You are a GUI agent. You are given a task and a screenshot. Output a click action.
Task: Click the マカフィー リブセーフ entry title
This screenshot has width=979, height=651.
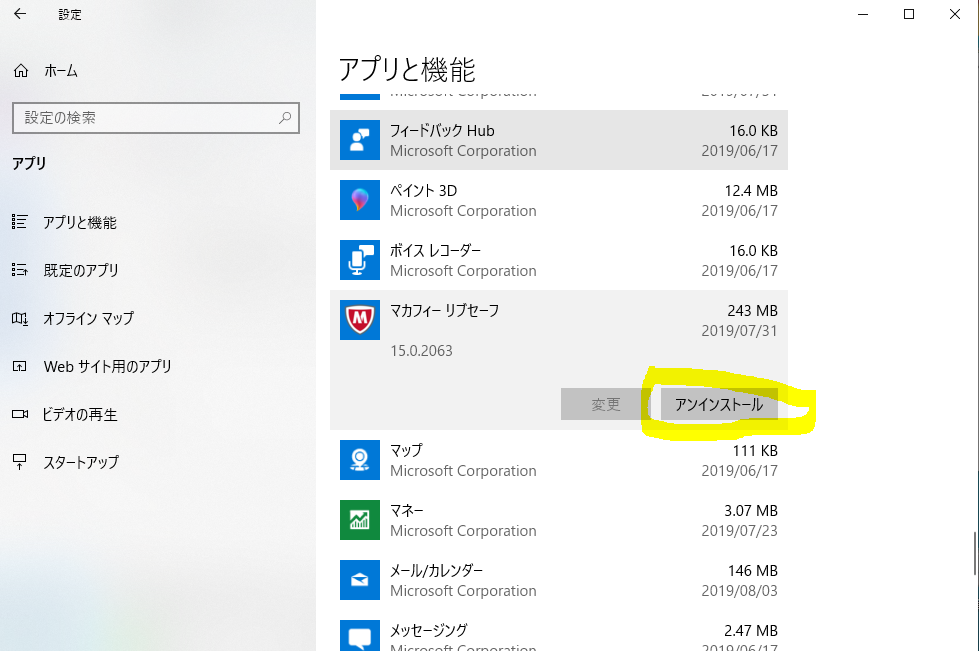[x=445, y=310]
